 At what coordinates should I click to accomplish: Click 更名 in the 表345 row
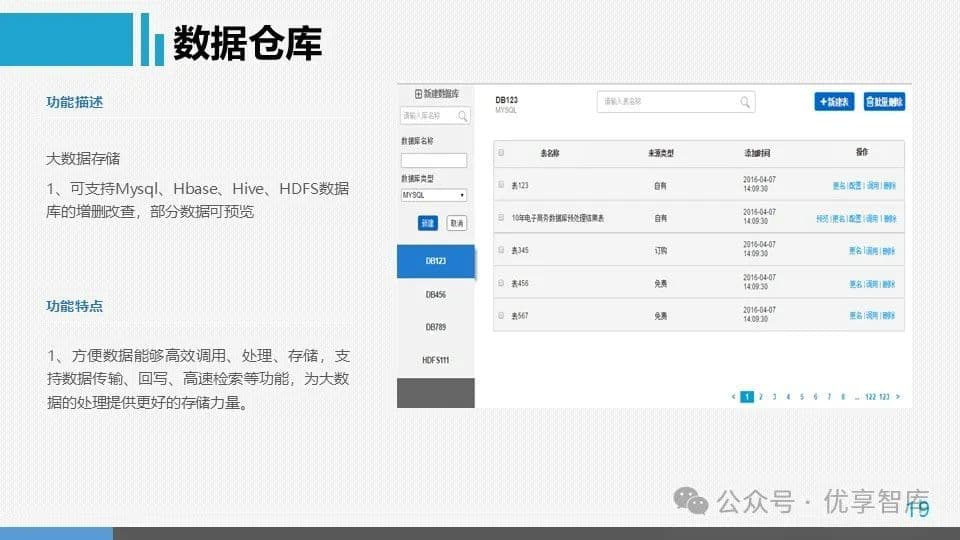(x=855, y=251)
